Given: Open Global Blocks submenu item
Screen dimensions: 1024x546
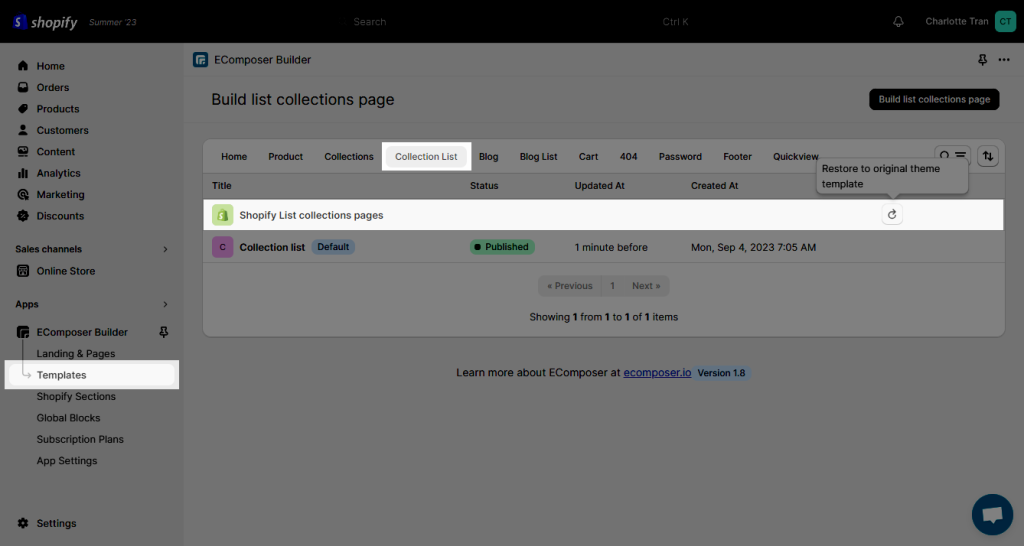Looking at the screenshot, I should (x=69, y=418).
